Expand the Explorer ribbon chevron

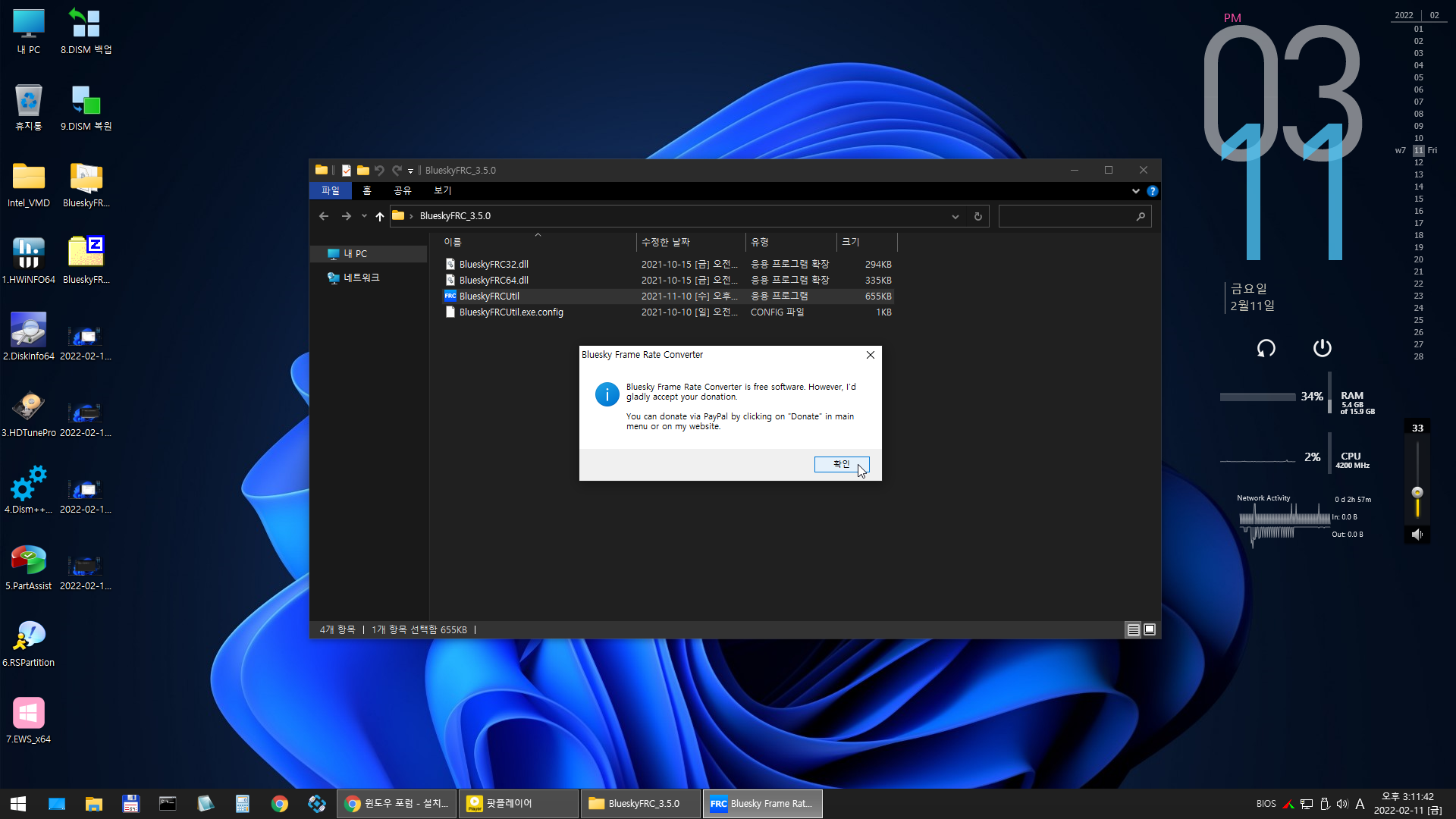click(1135, 191)
